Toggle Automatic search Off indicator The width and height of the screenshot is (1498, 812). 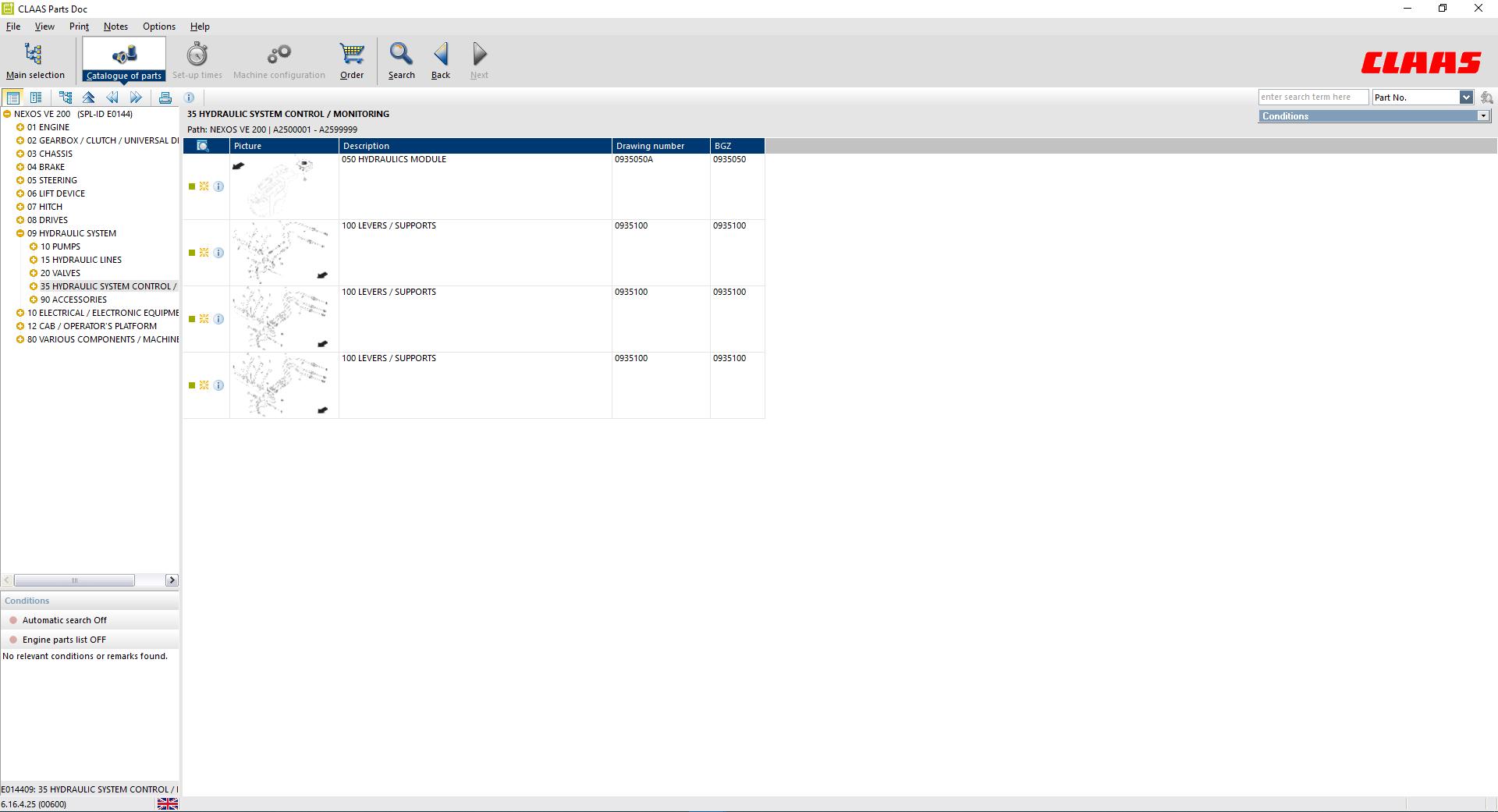click(x=13, y=620)
